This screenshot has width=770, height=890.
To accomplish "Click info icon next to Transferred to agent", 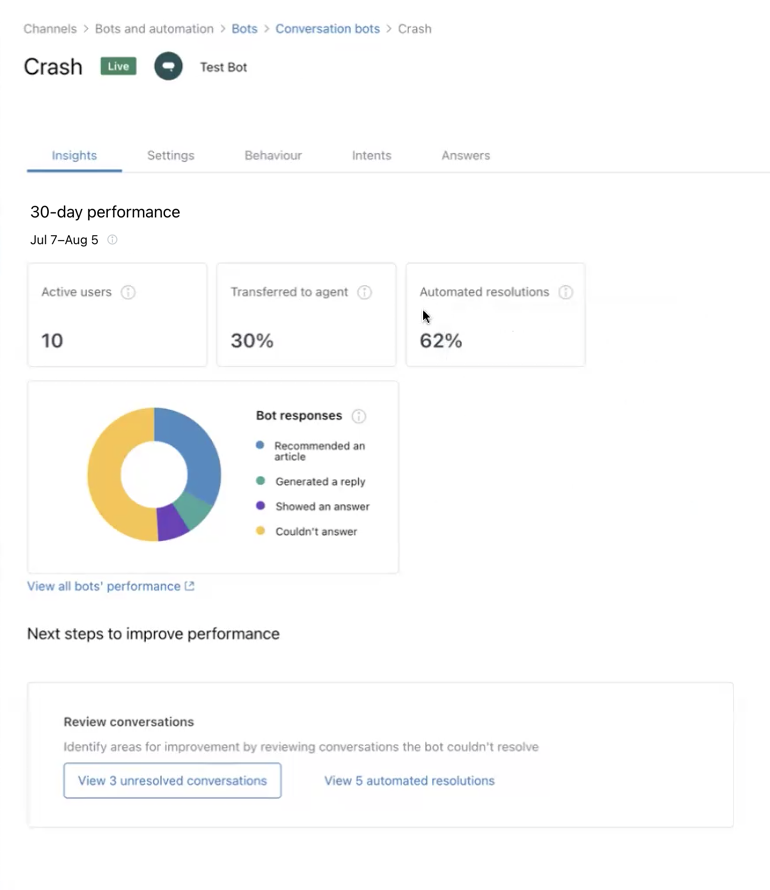I will (x=364, y=292).
